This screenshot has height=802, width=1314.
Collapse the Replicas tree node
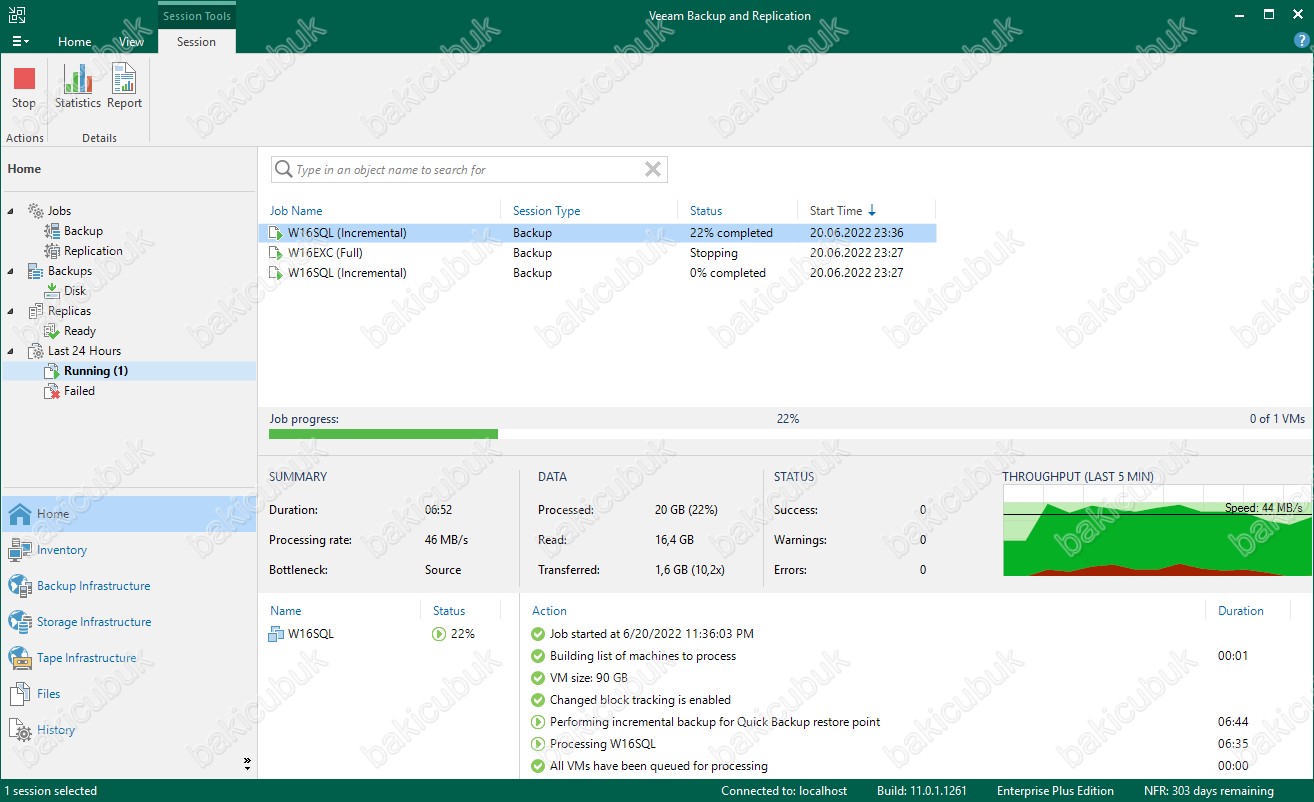point(11,311)
